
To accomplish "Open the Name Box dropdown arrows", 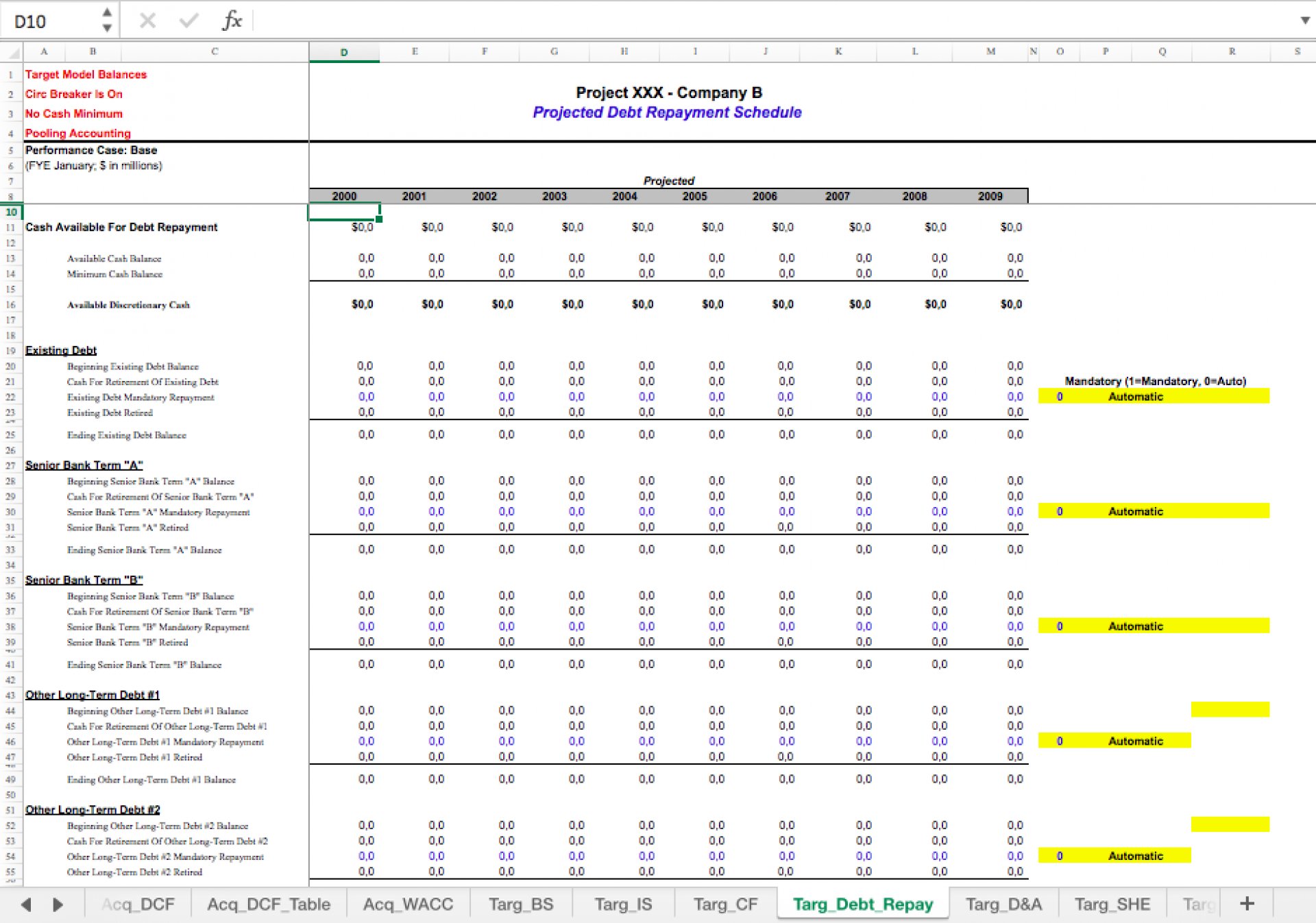I will point(107,21).
